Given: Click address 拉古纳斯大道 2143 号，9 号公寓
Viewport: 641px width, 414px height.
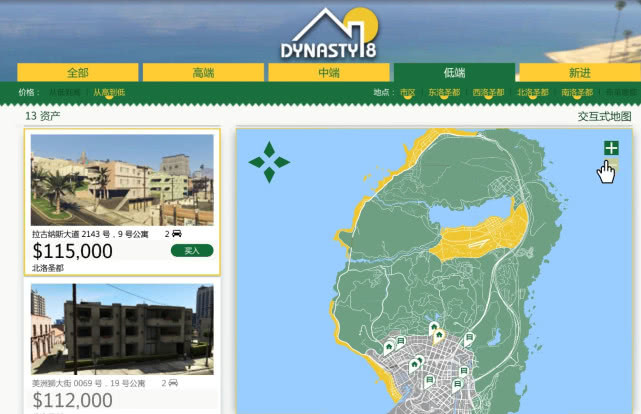Looking at the screenshot, I should click(90, 234).
